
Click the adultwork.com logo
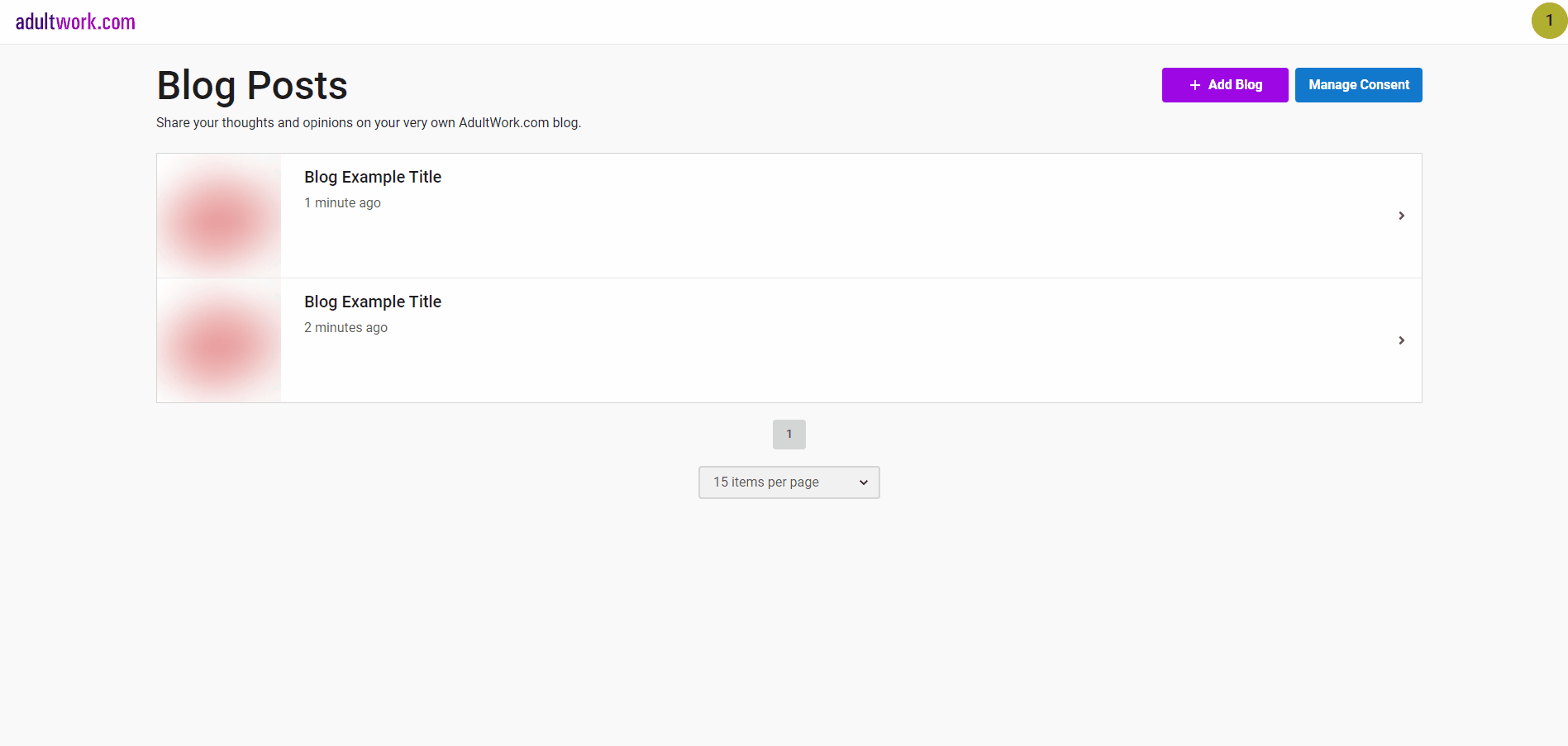tap(75, 21)
